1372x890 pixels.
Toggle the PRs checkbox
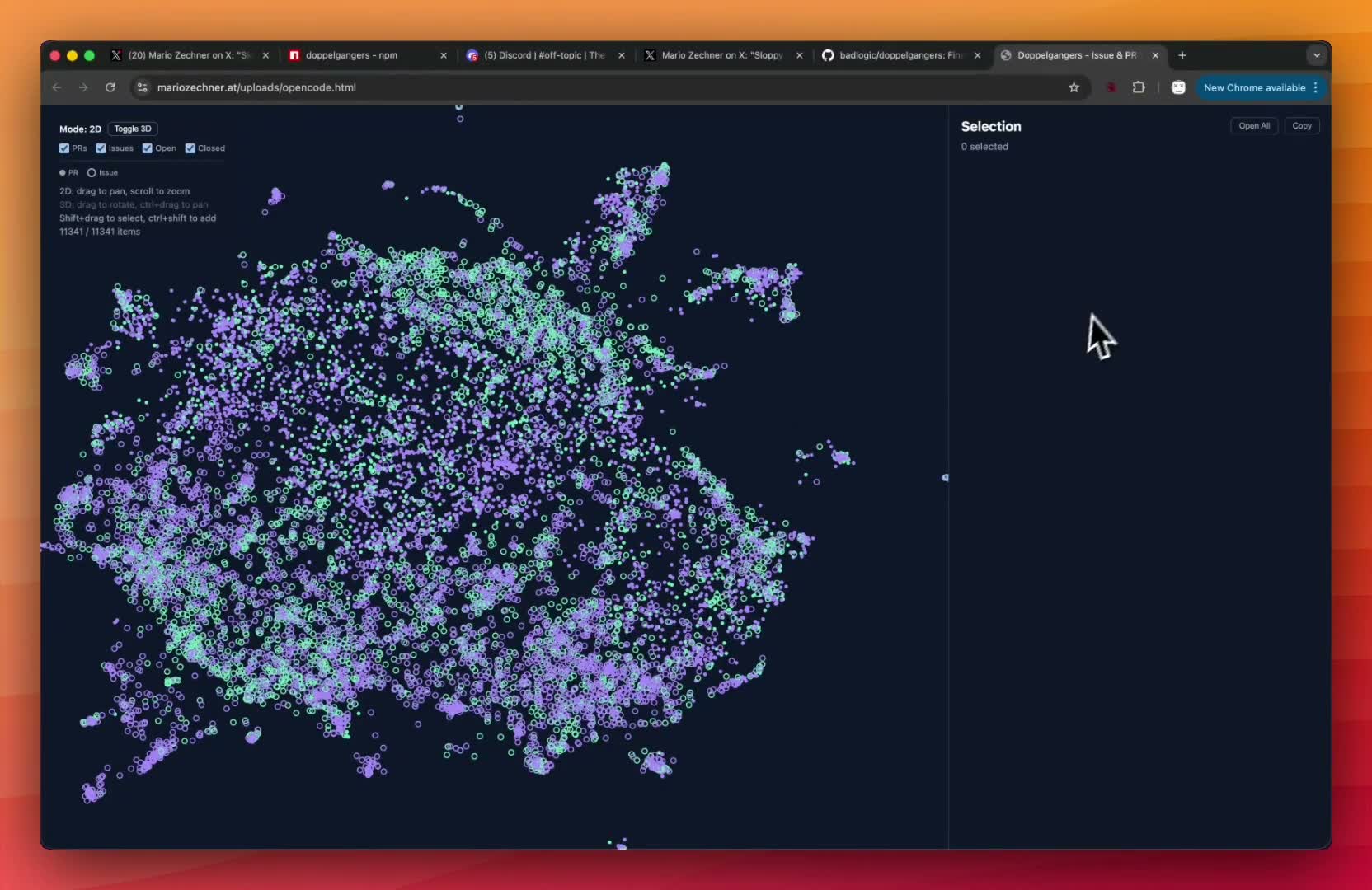pos(64,148)
